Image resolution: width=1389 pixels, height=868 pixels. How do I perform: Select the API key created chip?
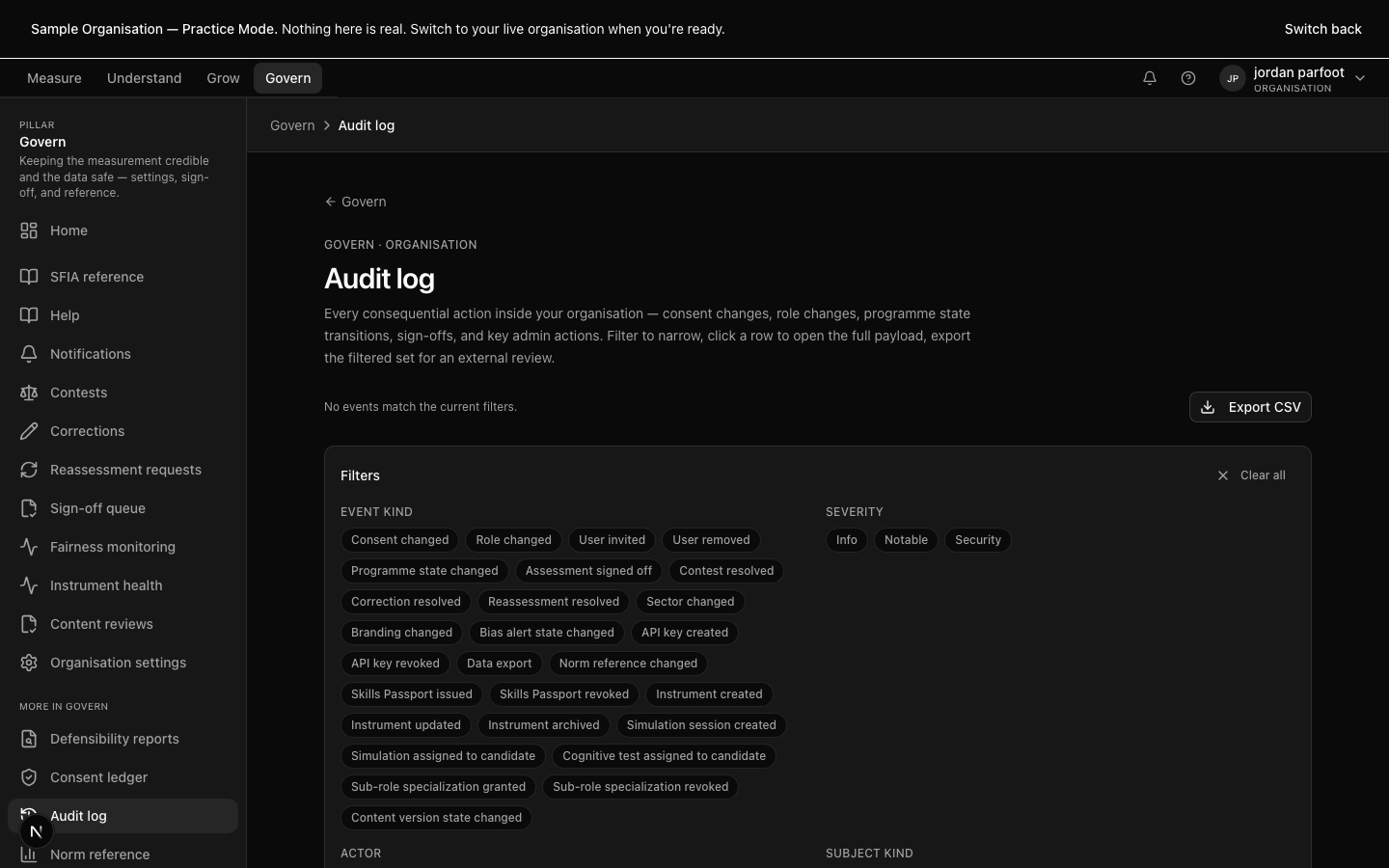click(x=685, y=633)
